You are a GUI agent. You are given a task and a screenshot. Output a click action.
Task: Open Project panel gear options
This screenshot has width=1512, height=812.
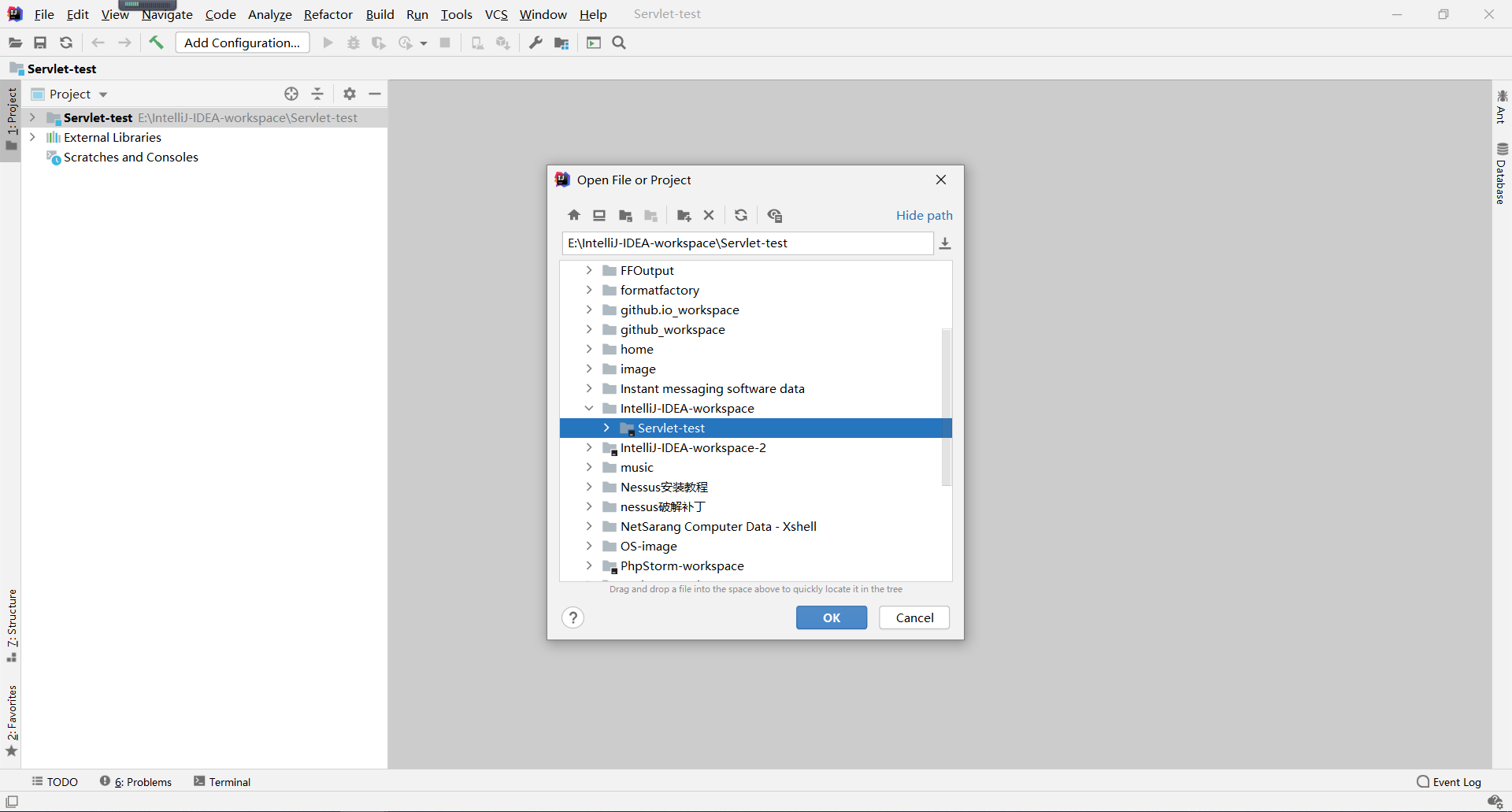tap(350, 94)
